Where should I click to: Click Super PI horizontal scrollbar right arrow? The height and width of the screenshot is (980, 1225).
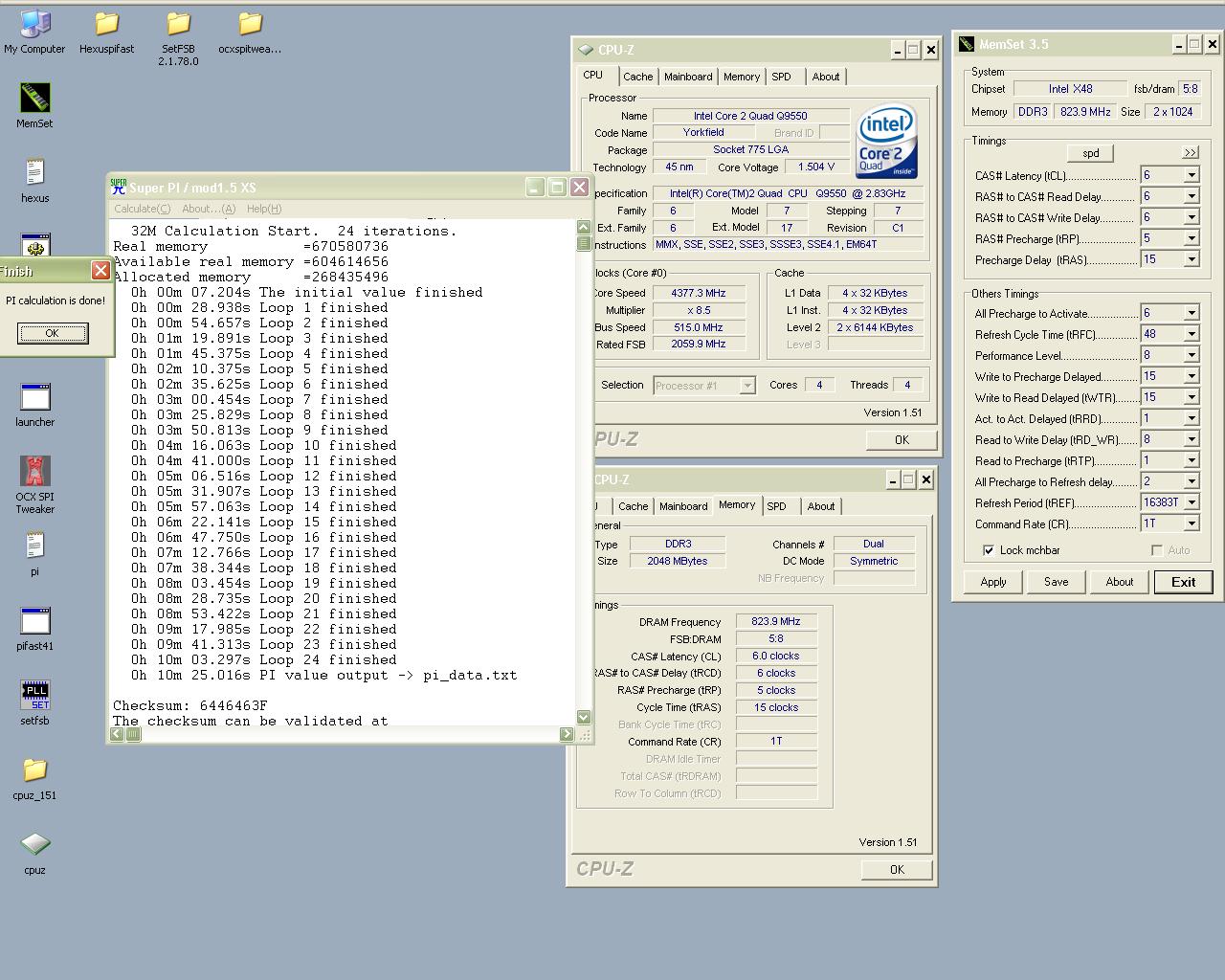point(567,734)
